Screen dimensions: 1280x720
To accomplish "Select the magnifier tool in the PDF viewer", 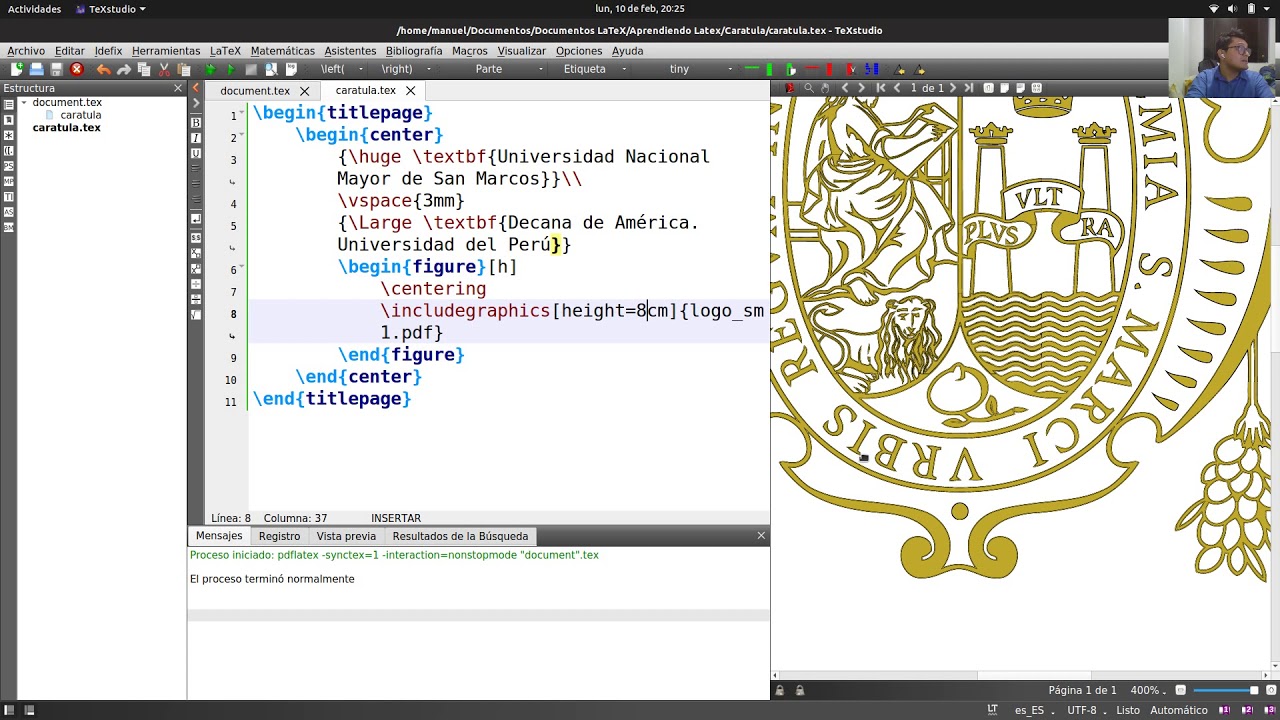I will pos(809,88).
